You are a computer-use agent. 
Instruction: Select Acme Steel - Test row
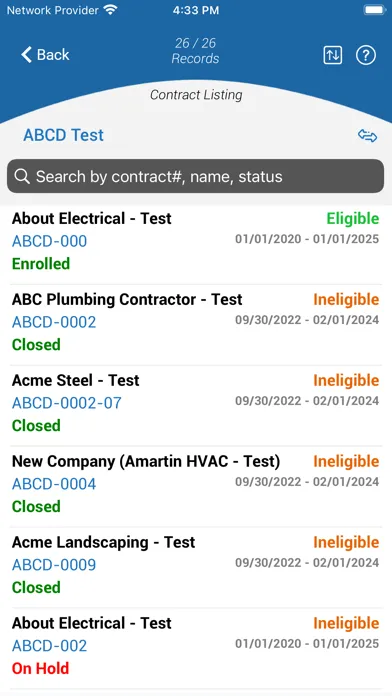click(196, 406)
